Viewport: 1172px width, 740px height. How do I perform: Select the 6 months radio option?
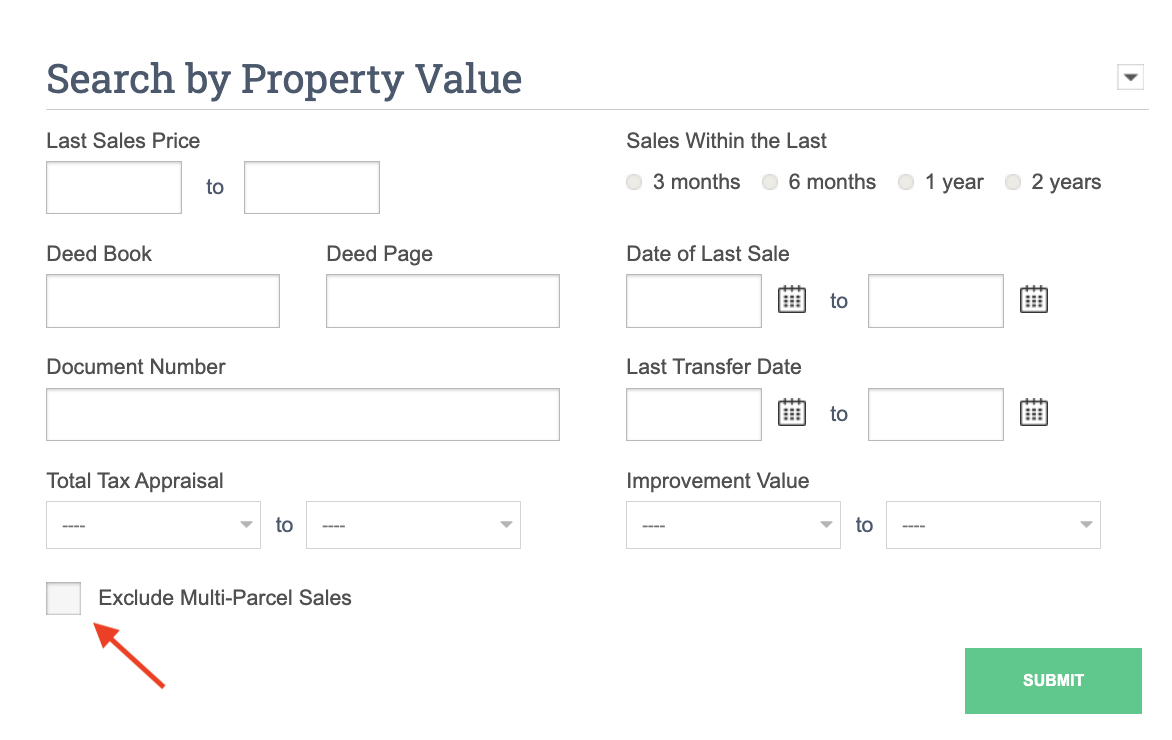(770, 182)
